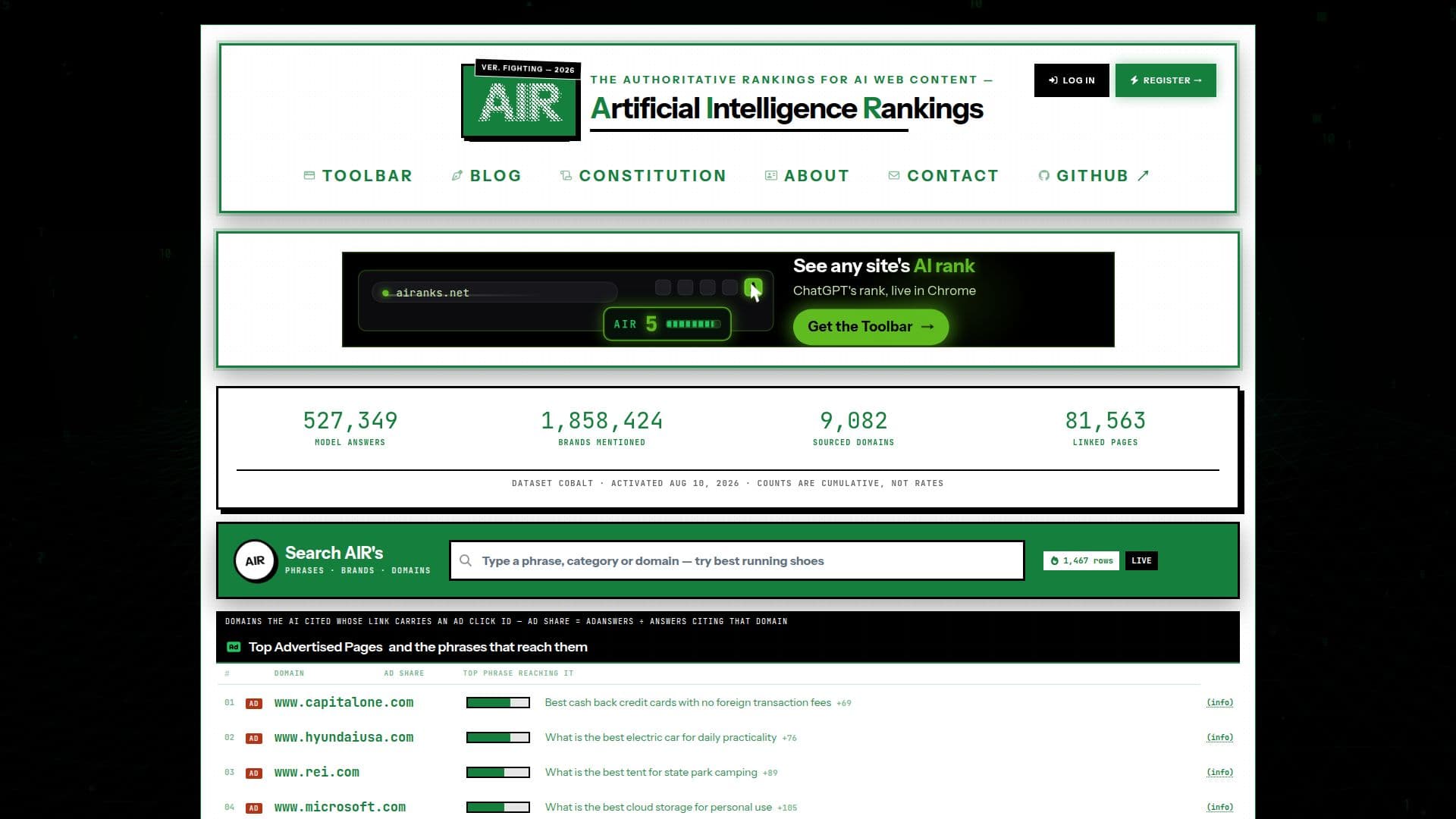Click info link for capitalone row
Viewport: 1456px width, 819px height.
(x=1219, y=703)
